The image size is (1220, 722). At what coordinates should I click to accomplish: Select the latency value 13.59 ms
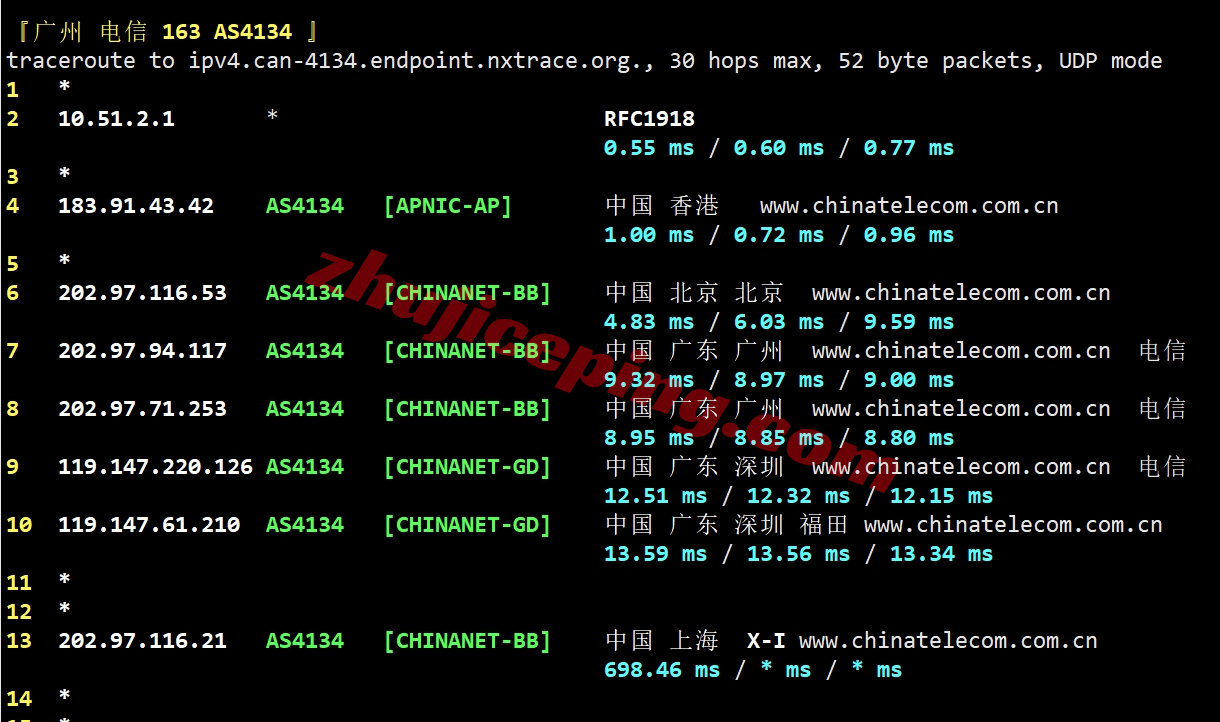click(x=656, y=554)
